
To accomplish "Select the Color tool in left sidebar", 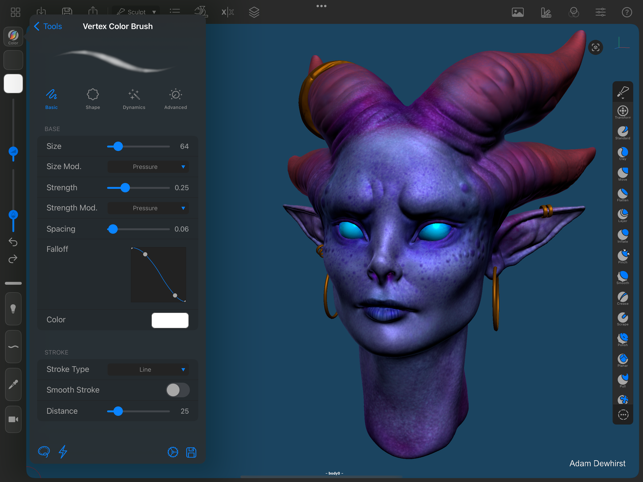I will point(13,37).
